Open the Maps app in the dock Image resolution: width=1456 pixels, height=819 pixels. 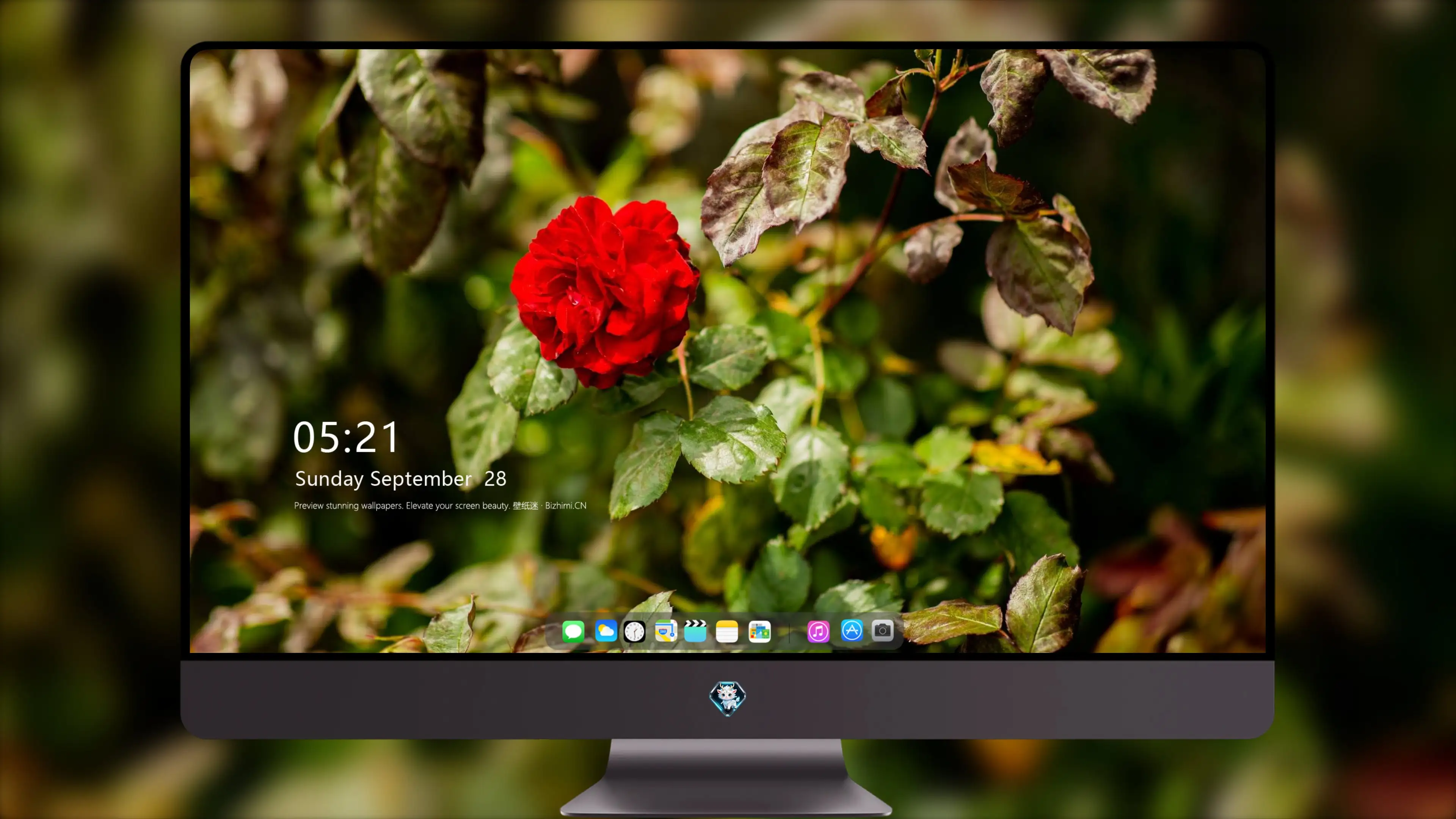pyautogui.click(x=666, y=631)
